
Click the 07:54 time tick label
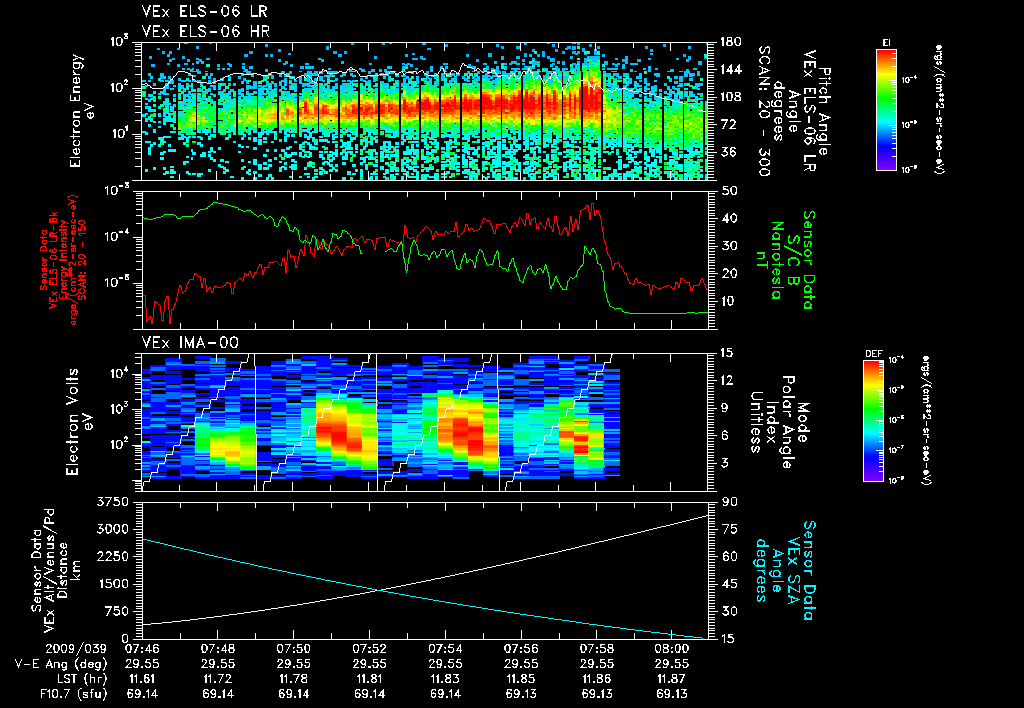point(445,649)
